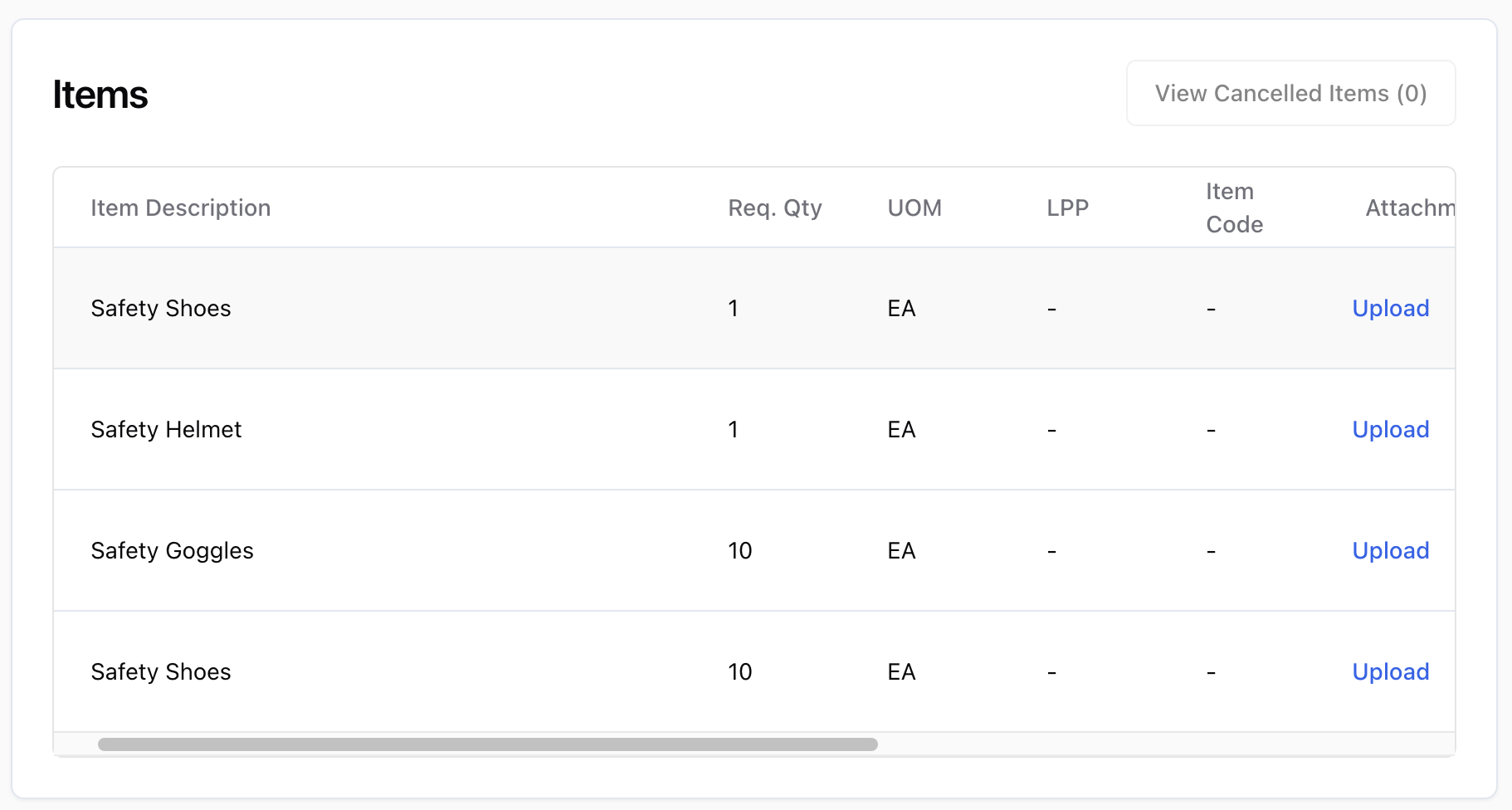Click the Item Code dash for Safety Helmet
Viewport: 1512px width, 810px height.
coord(1211,430)
